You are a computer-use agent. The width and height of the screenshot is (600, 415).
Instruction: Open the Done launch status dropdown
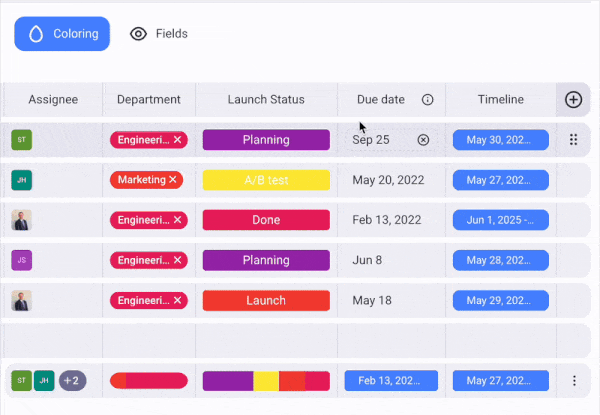pyautogui.click(x=266, y=220)
